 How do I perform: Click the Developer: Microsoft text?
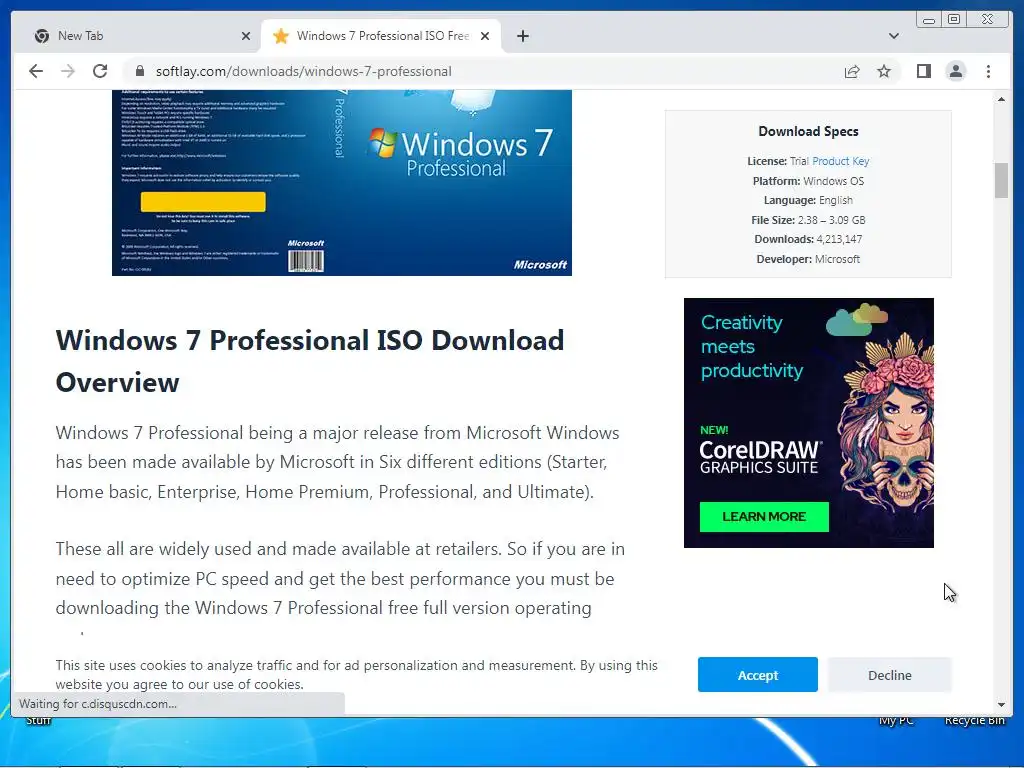[808, 259]
